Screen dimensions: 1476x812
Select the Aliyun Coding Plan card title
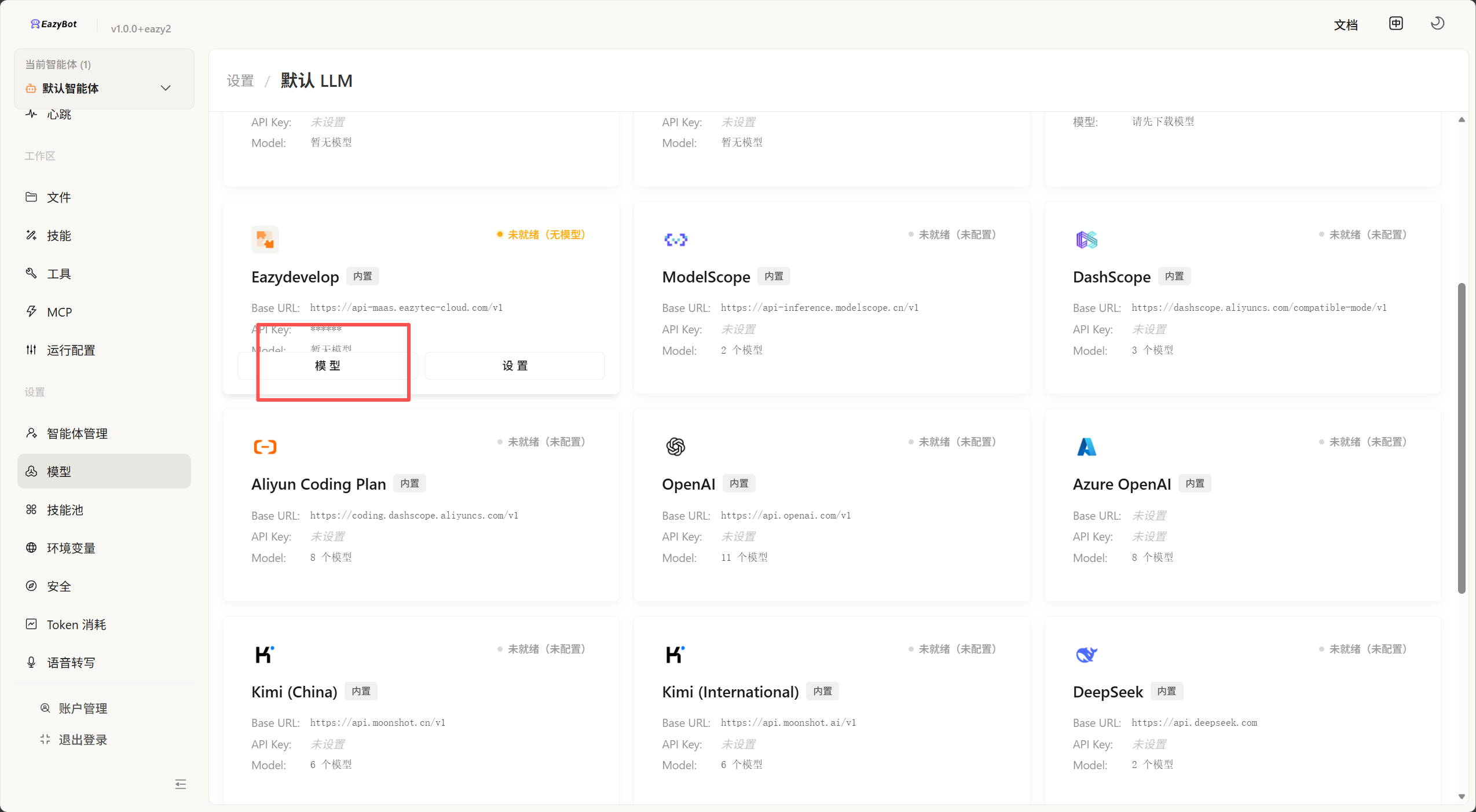point(318,484)
